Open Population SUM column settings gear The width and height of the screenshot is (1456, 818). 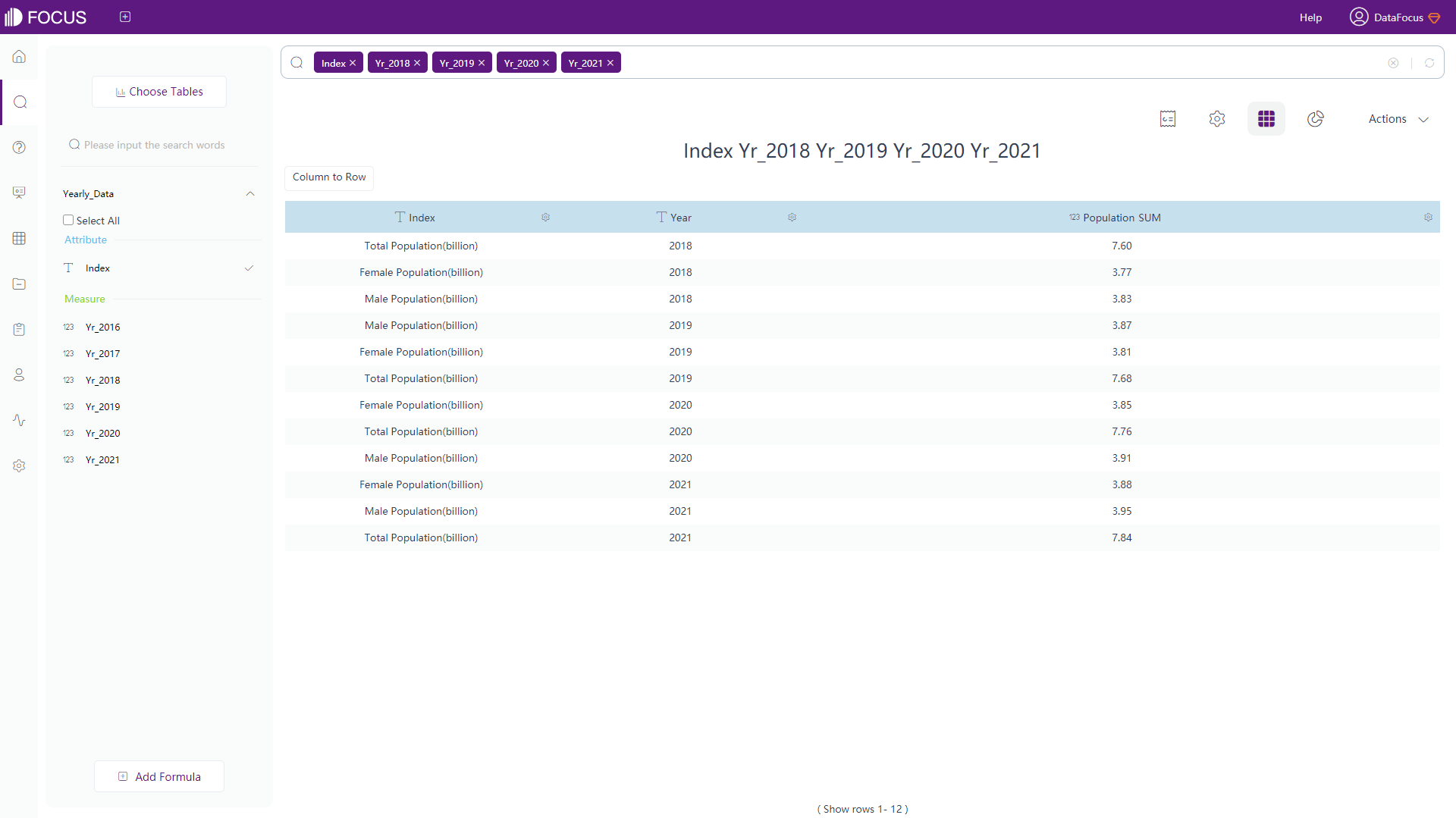tap(1428, 218)
